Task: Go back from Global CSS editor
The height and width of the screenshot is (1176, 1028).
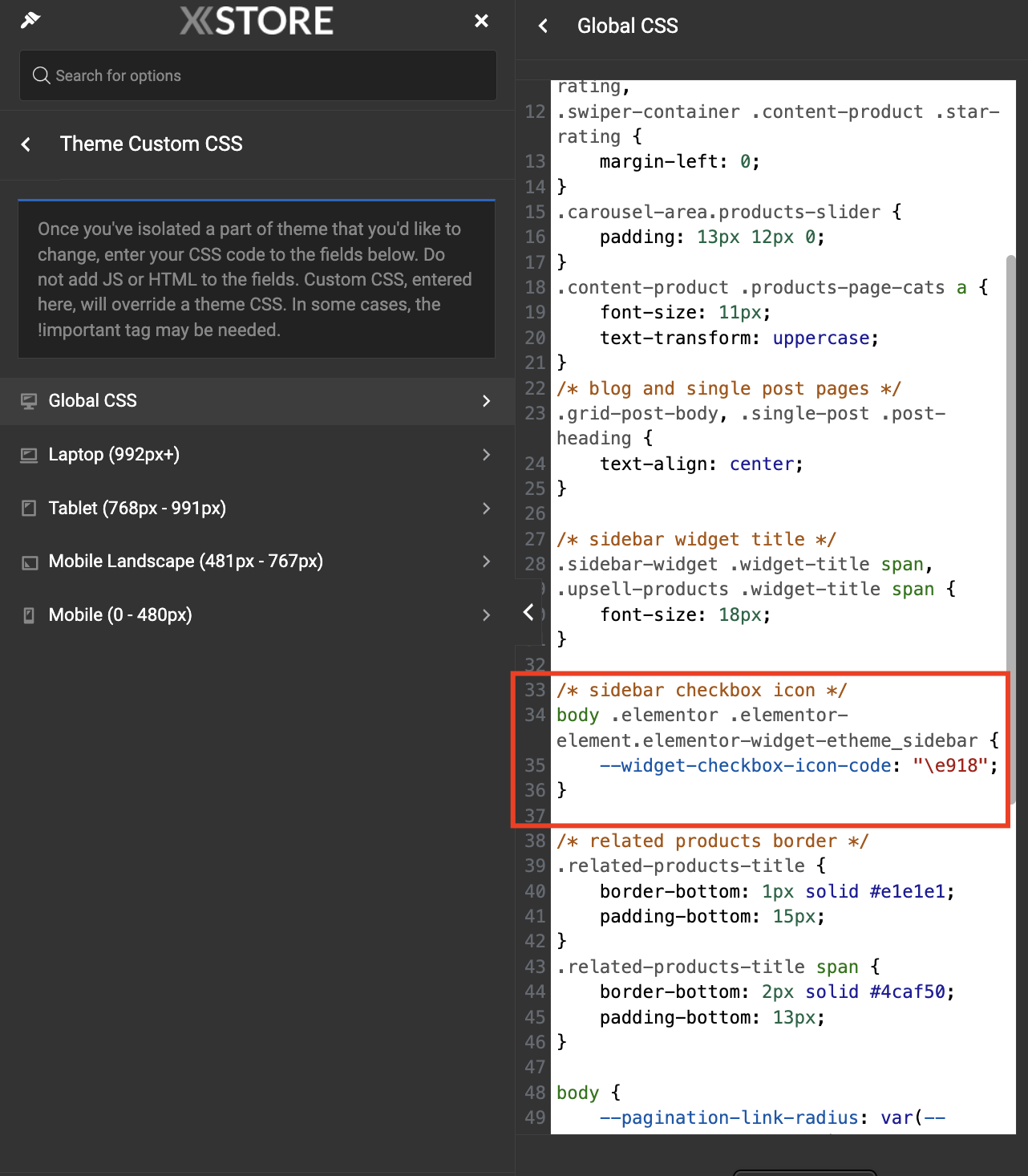Action: pyautogui.click(x=543, y=26)
